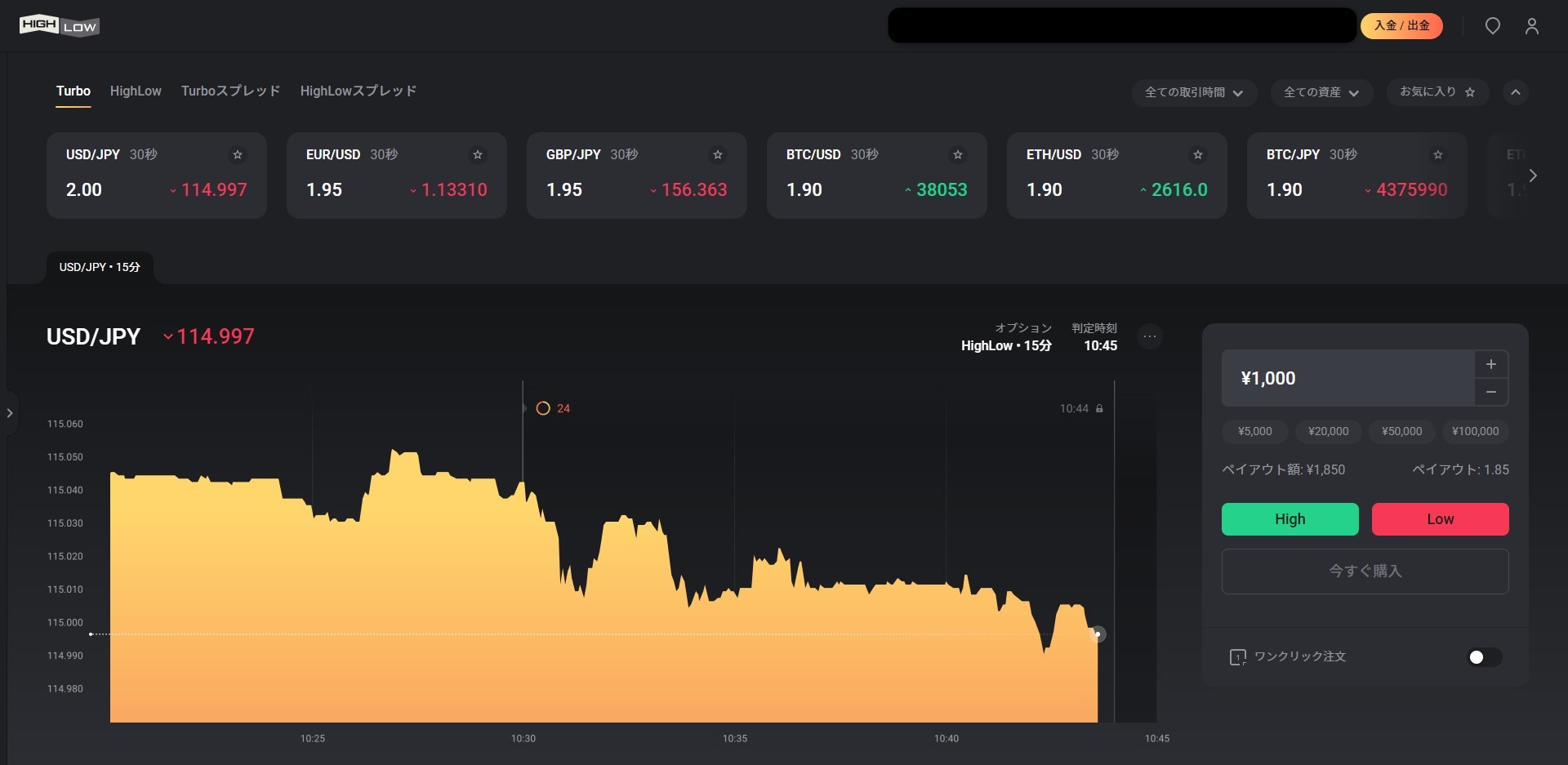Click the ¥1,000 amount input field
Screen dimensions: 1568x765
click(1347, 378)
